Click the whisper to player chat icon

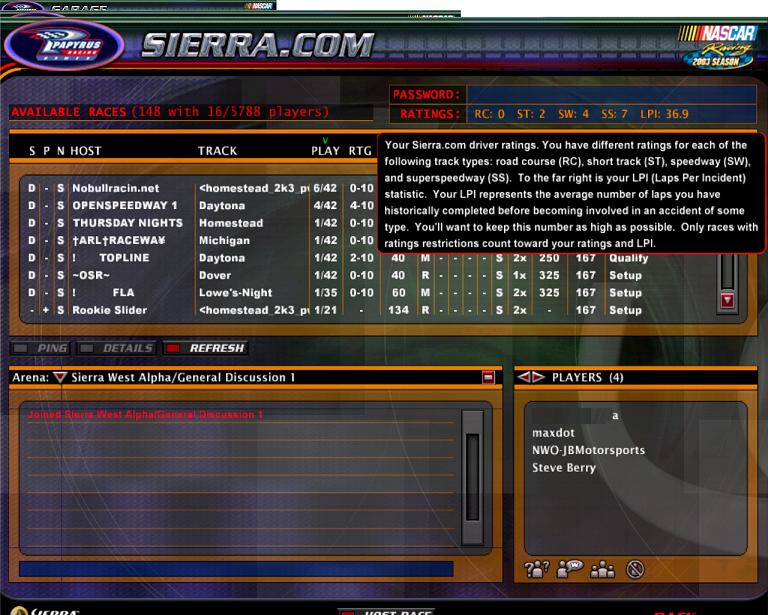(x=570, y=568)
